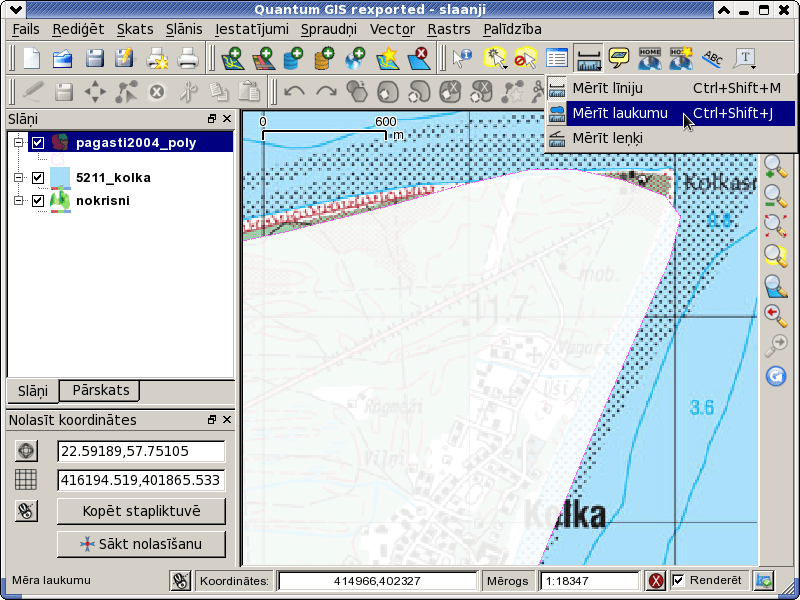Close the Slāņi panel
800x600 pixels.
click(227, 119)
